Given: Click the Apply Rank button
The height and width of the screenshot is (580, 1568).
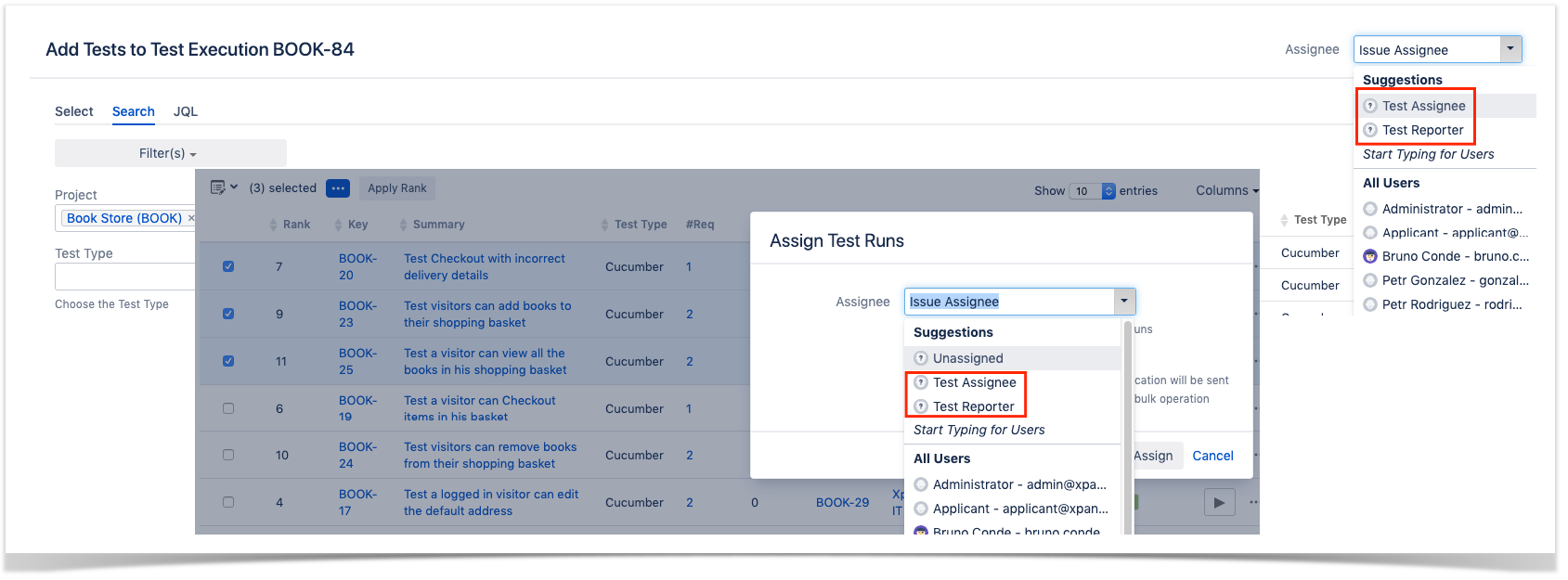Looking at the screenshot, I should pyautogui.click(x=397, y=188).
